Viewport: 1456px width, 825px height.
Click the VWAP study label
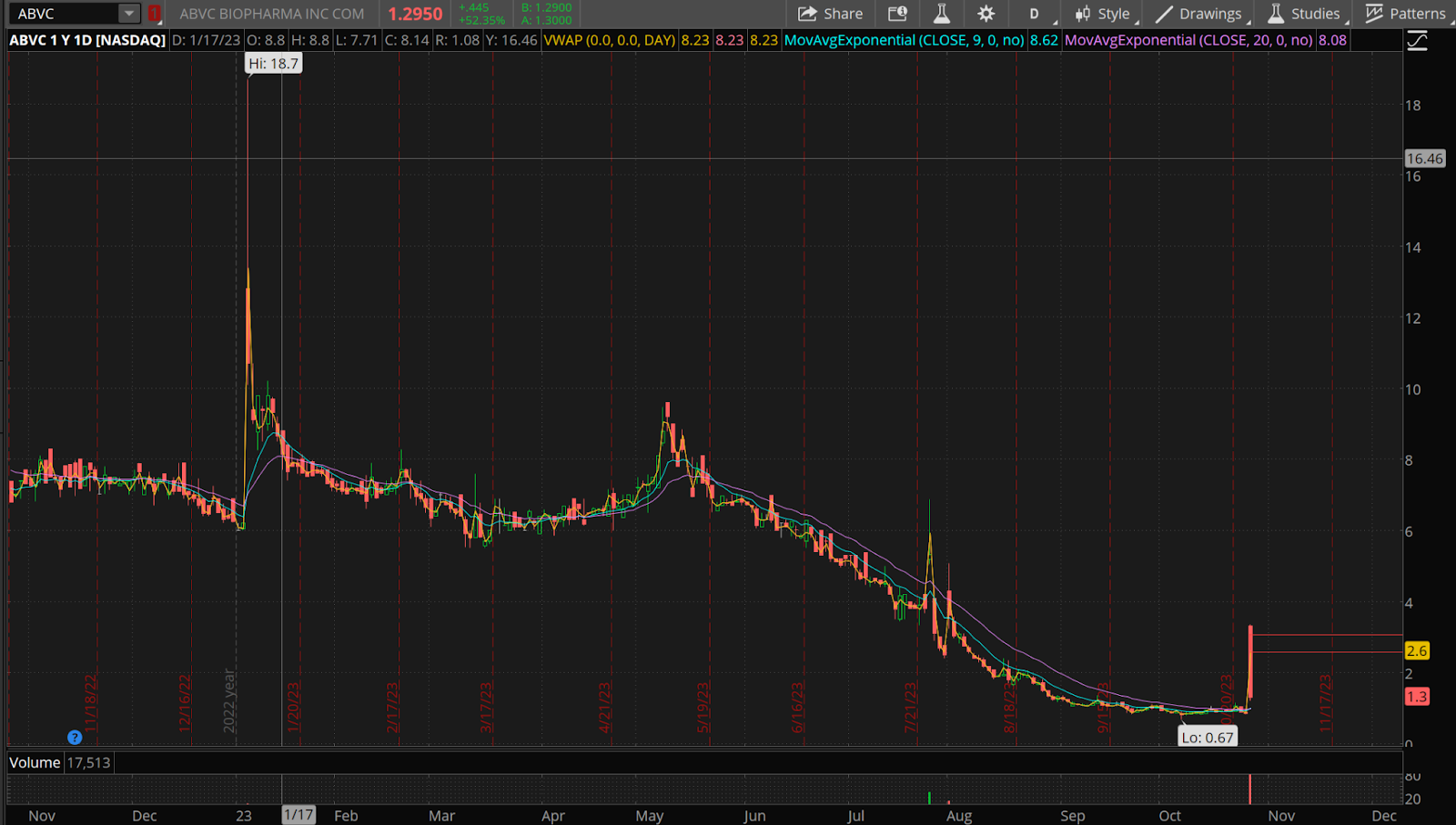coord(609,40)
